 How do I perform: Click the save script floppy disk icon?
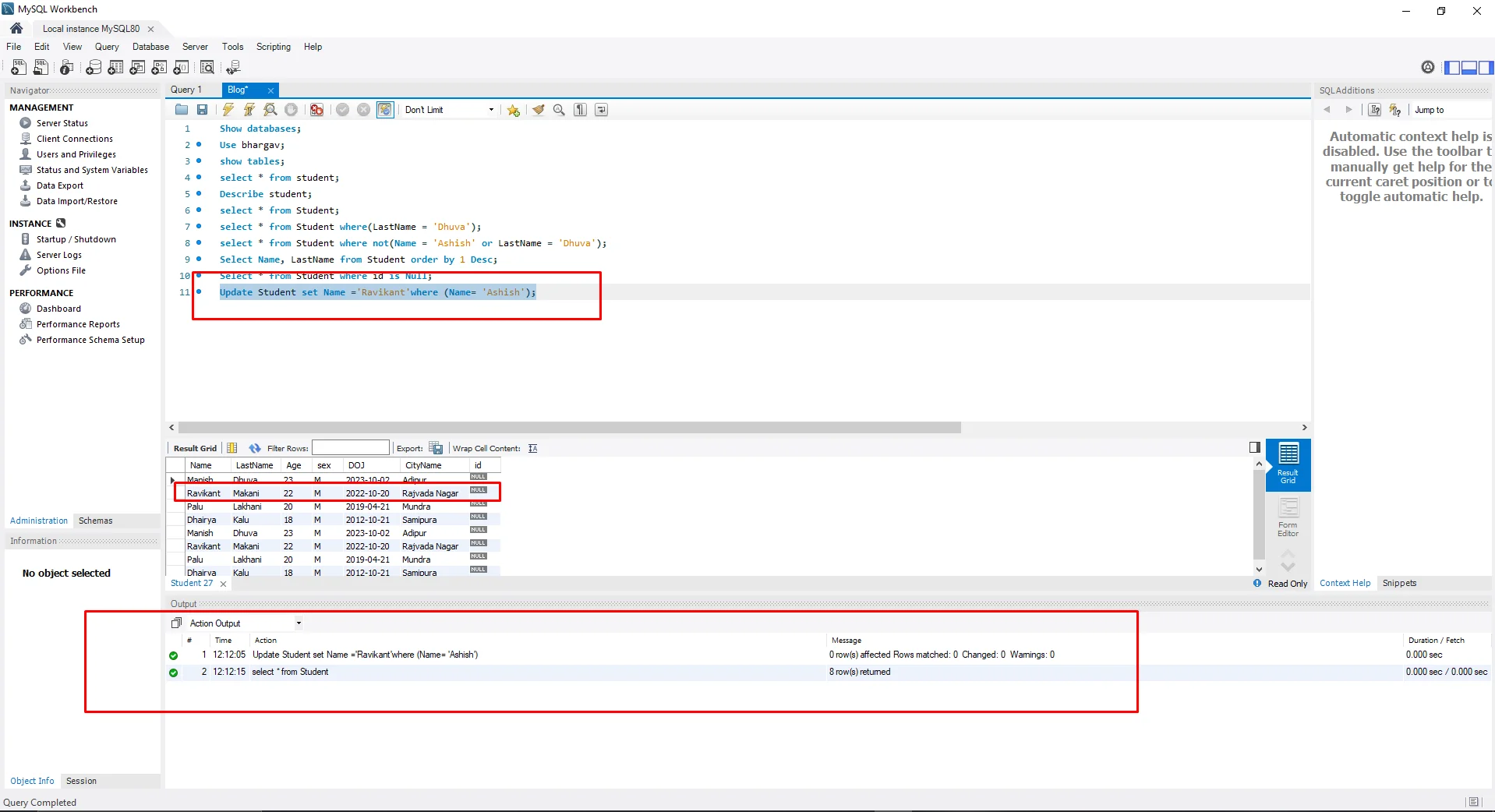203,110
